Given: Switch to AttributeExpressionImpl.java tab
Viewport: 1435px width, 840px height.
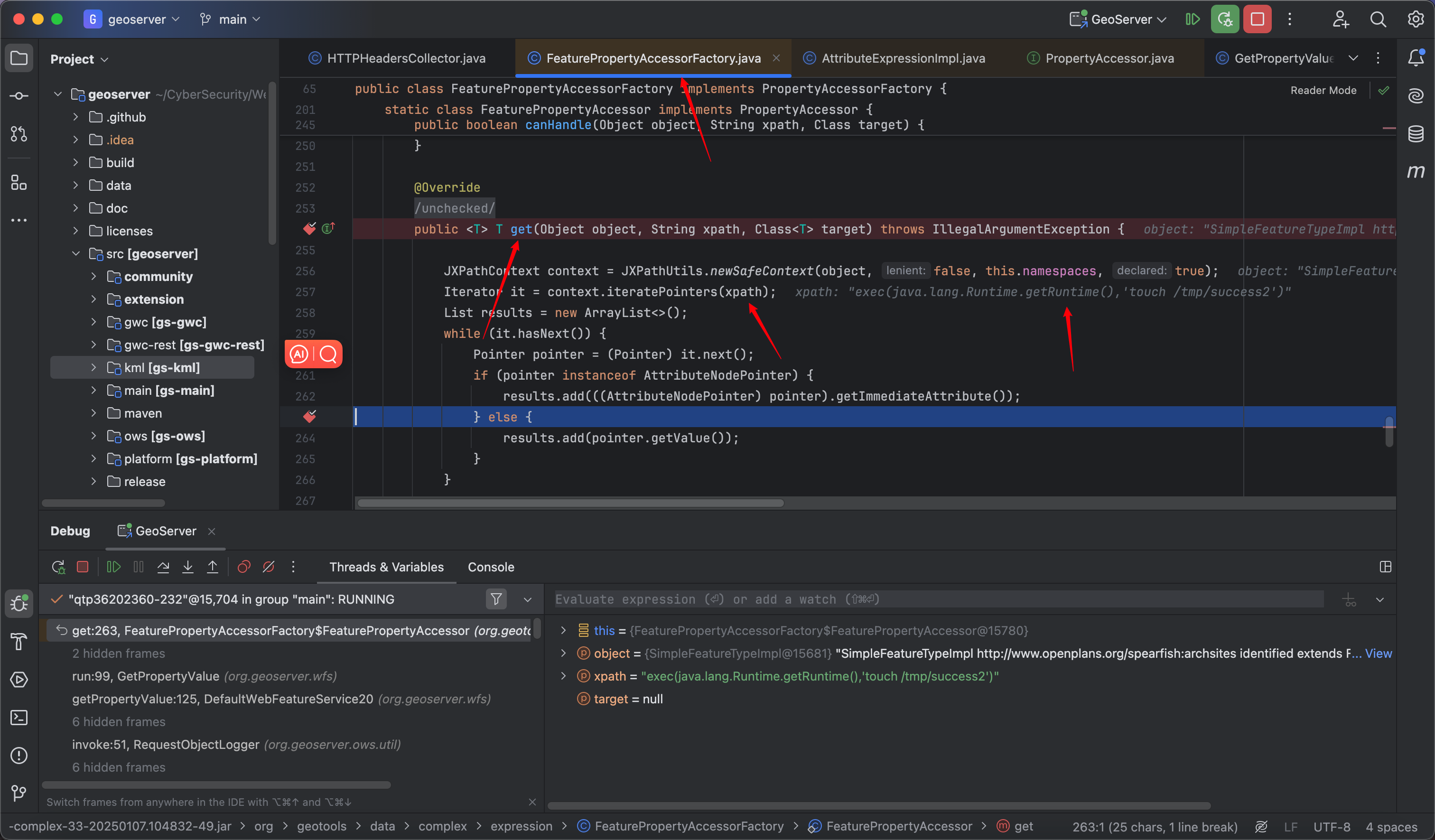Looking at the screenshot, I should click(x=894, y=58).
